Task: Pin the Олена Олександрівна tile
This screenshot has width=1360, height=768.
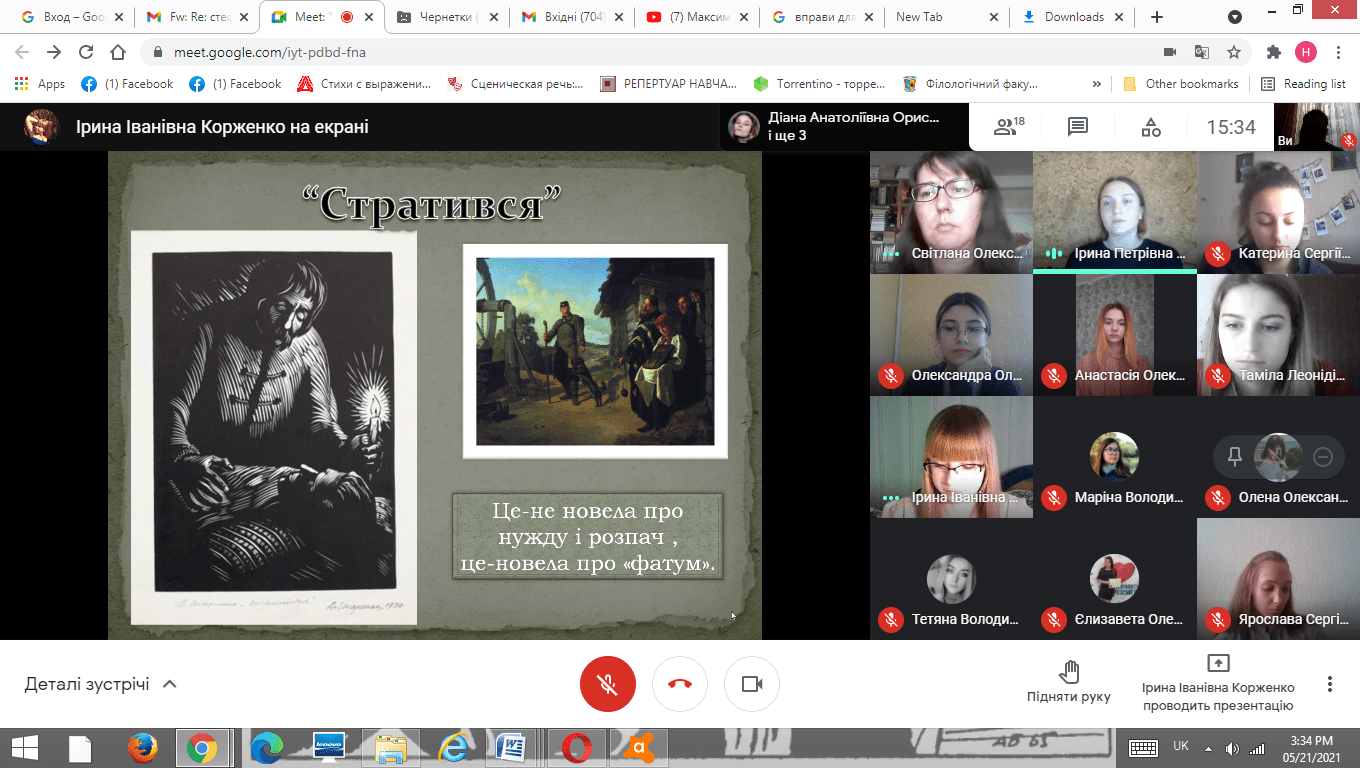Action: (1235, 457)
